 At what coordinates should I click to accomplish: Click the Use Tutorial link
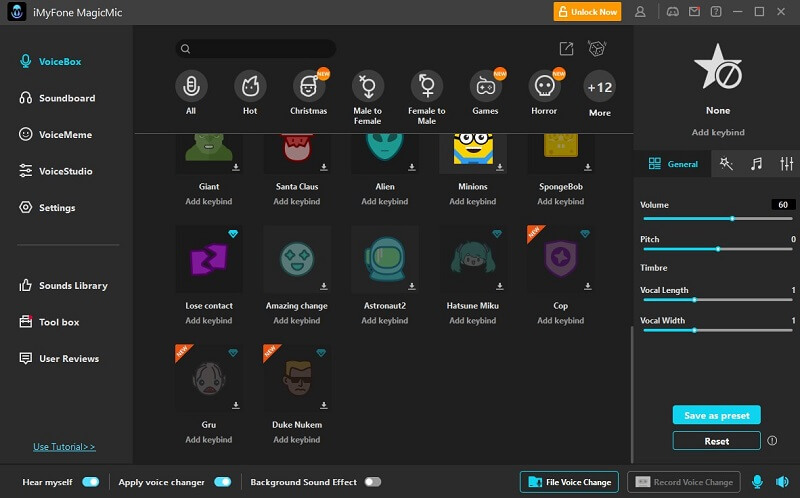coord(64,447)
